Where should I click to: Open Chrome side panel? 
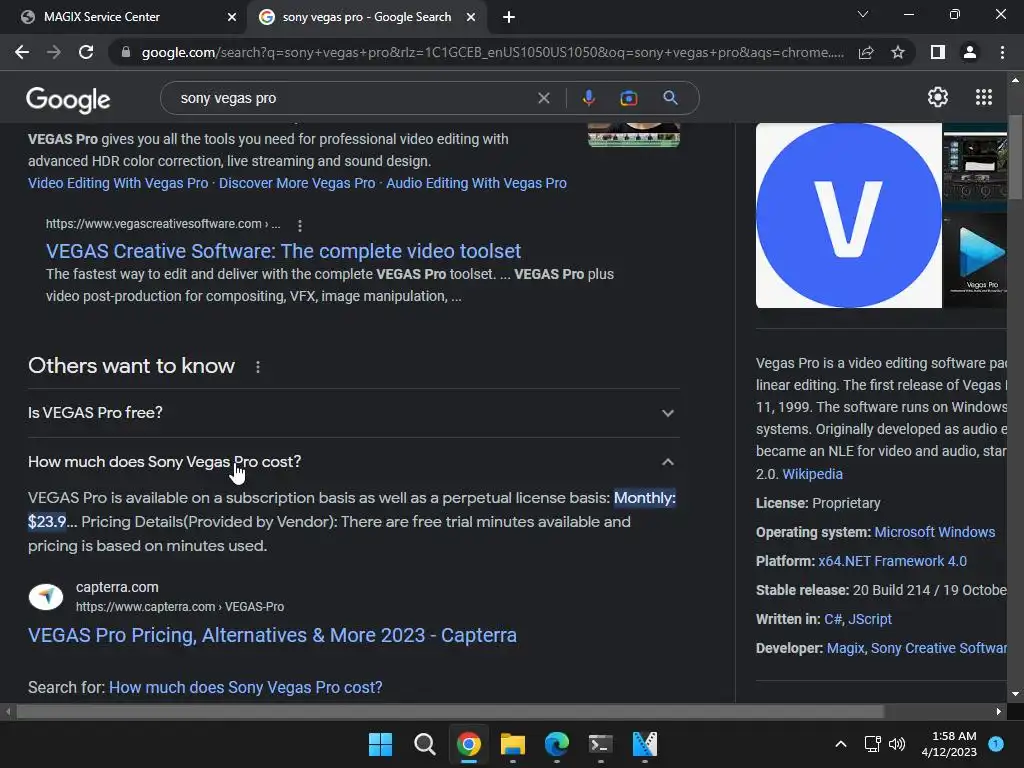938,52
